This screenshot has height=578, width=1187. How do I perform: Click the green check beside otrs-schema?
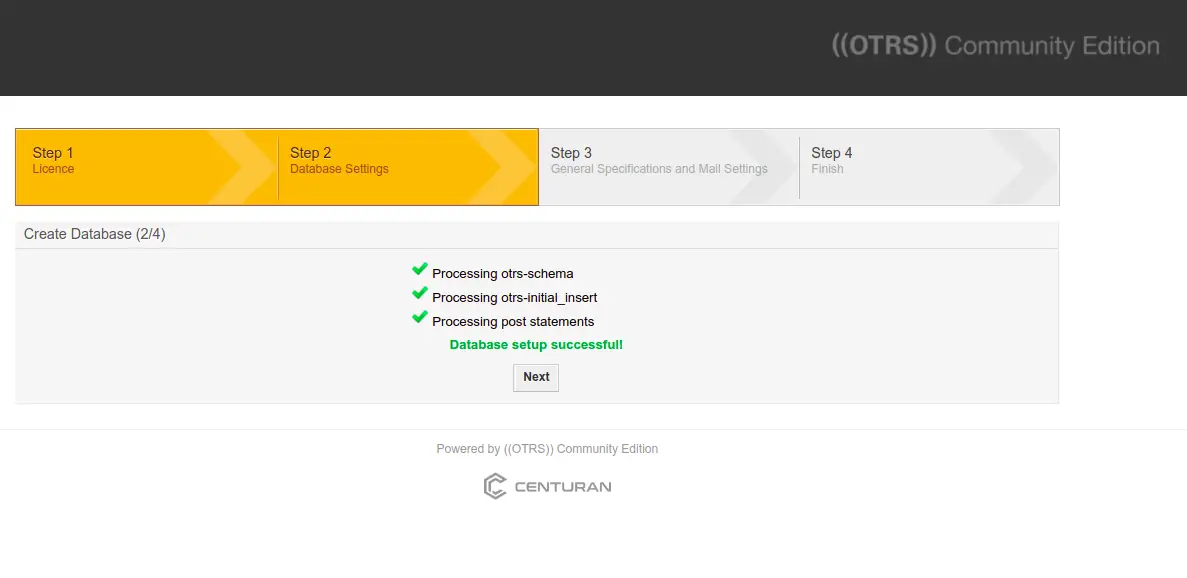420,269
